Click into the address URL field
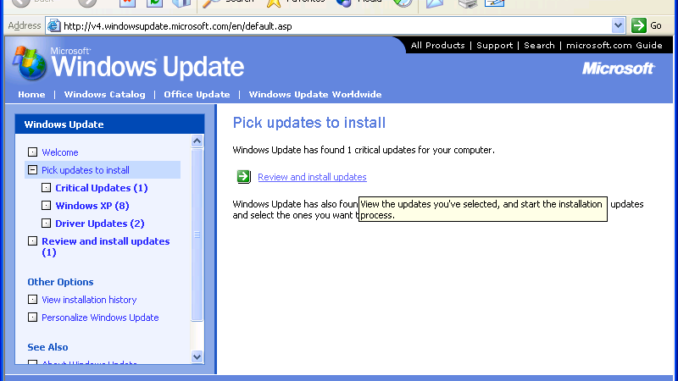This screenshot has width=678, height=381. click(x=337, y=26)
